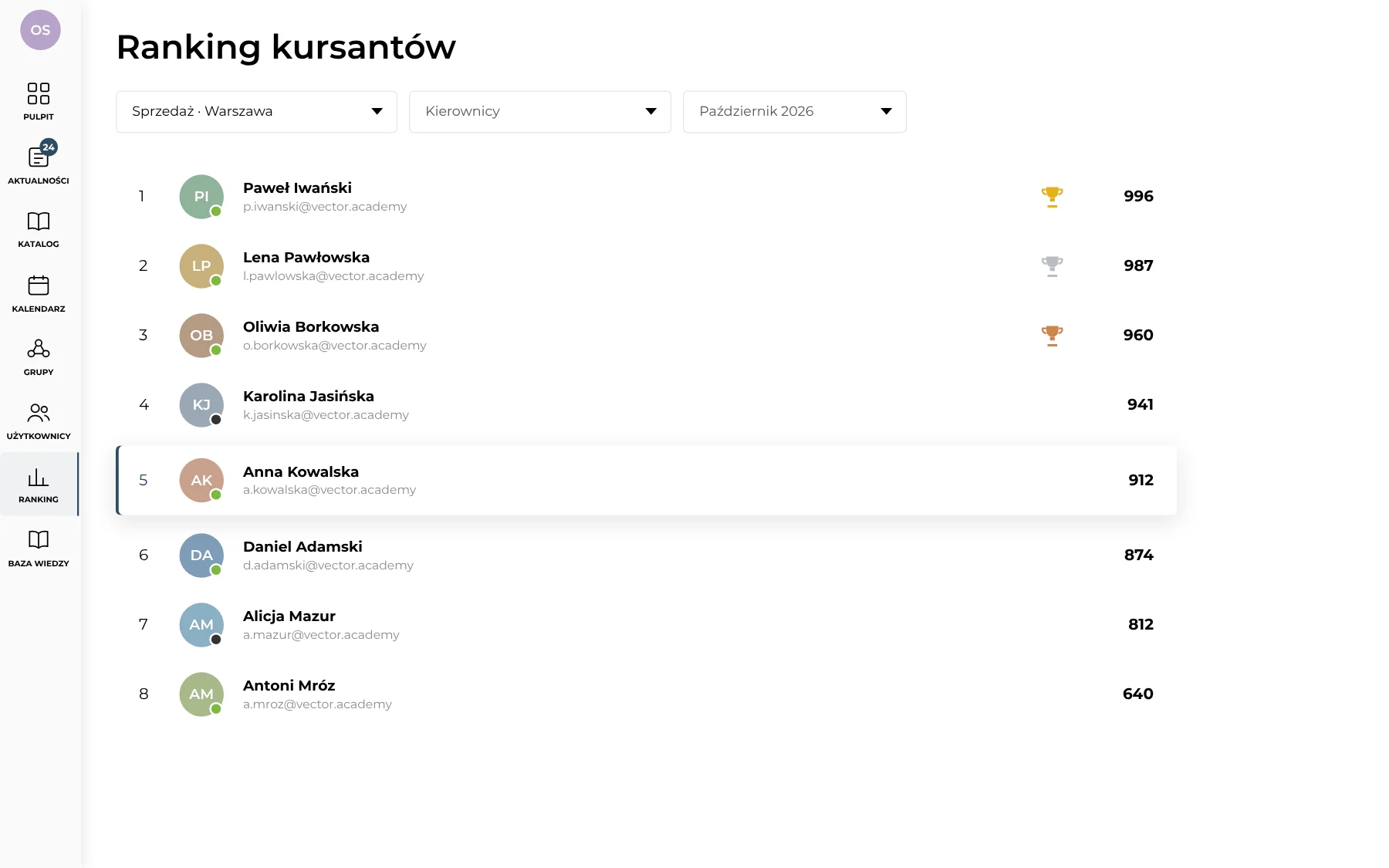The width and height of the screenshot is (1389, 868).
Task: Click the AK avatar of Anna Kowalska
Action: click(201, 480)
